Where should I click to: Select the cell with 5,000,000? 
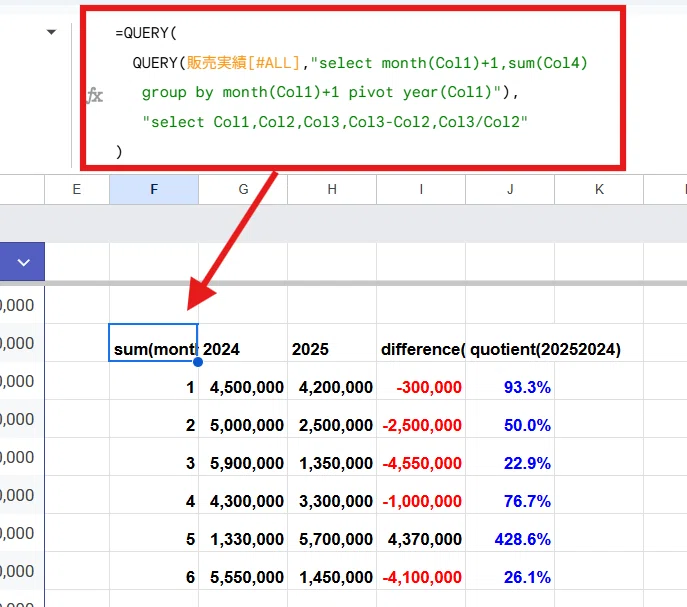click(243, 419)
